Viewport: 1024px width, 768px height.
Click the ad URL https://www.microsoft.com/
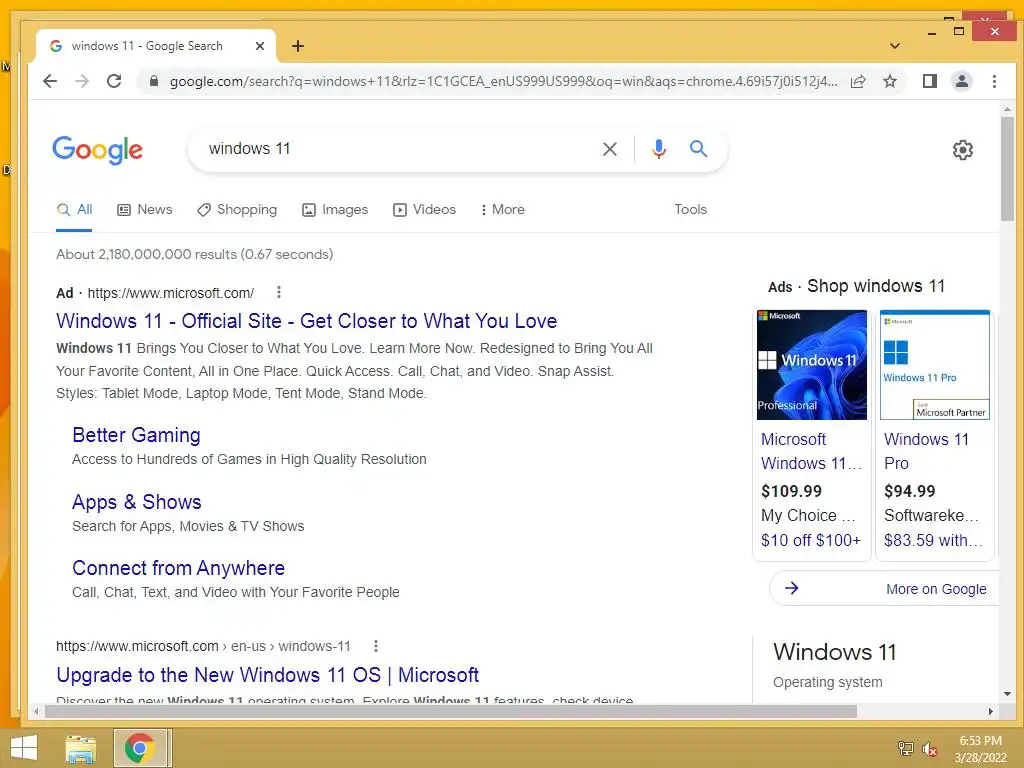click(170, 293)
